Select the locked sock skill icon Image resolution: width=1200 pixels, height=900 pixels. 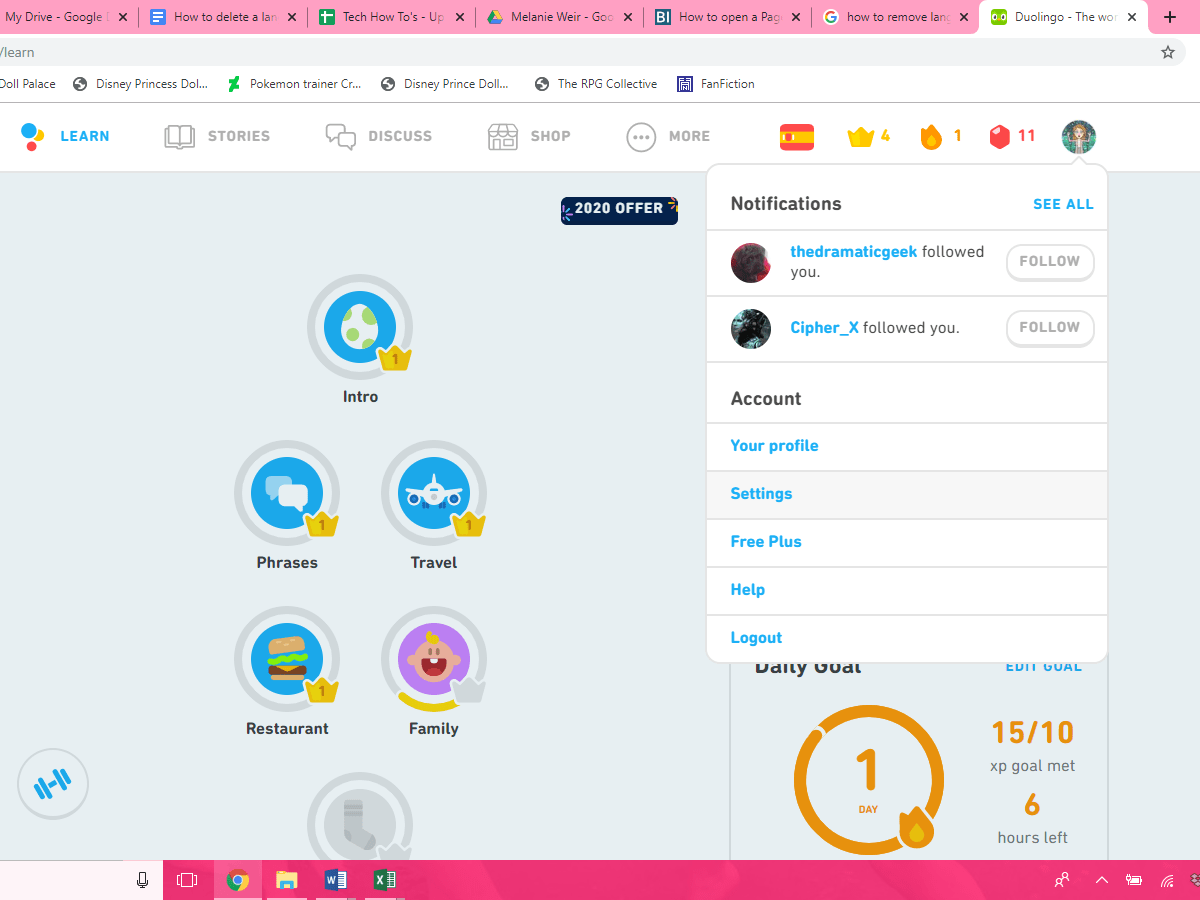(x=360, y=822)
